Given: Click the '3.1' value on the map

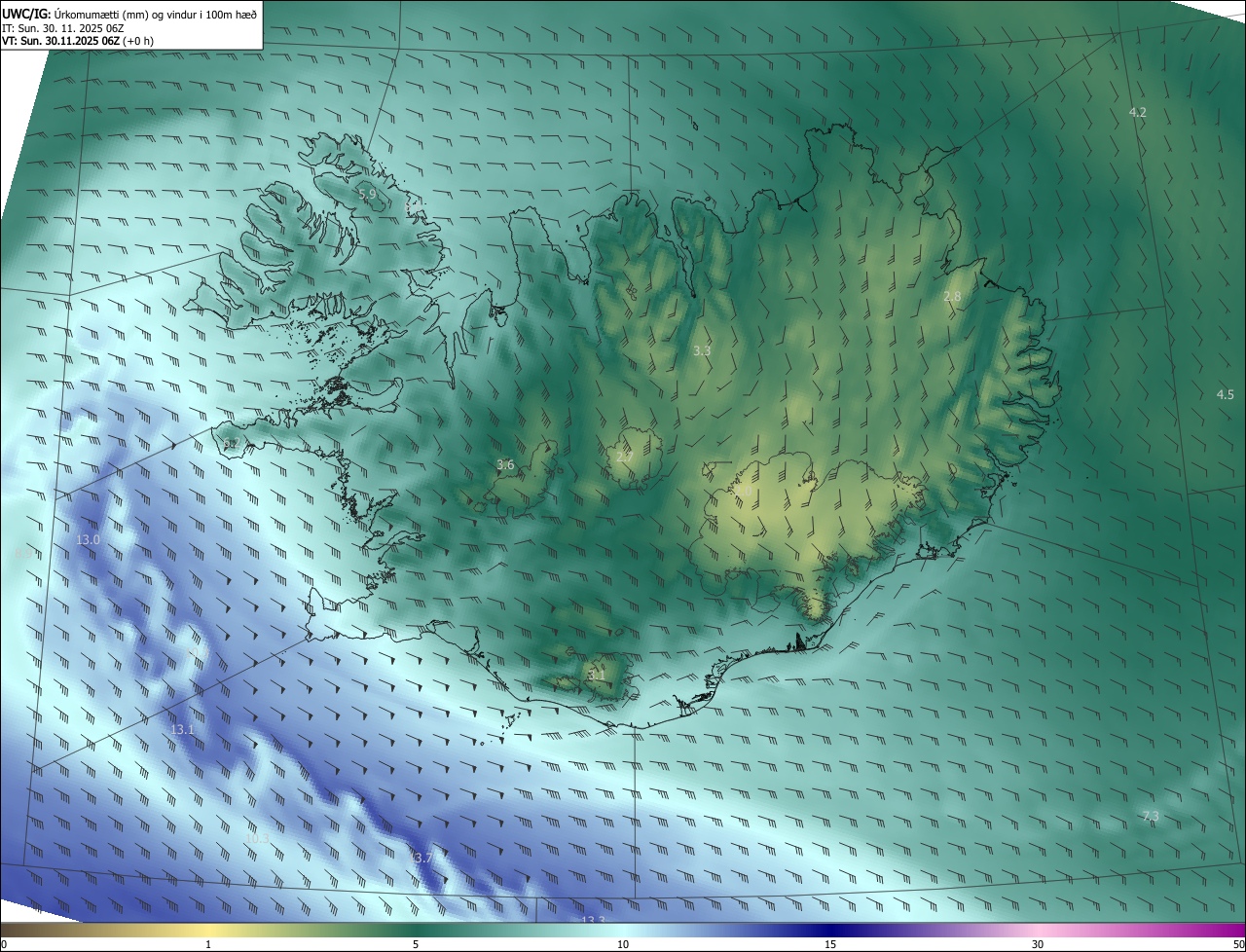Looking at the screenshot, I should [x=596, y=674].
